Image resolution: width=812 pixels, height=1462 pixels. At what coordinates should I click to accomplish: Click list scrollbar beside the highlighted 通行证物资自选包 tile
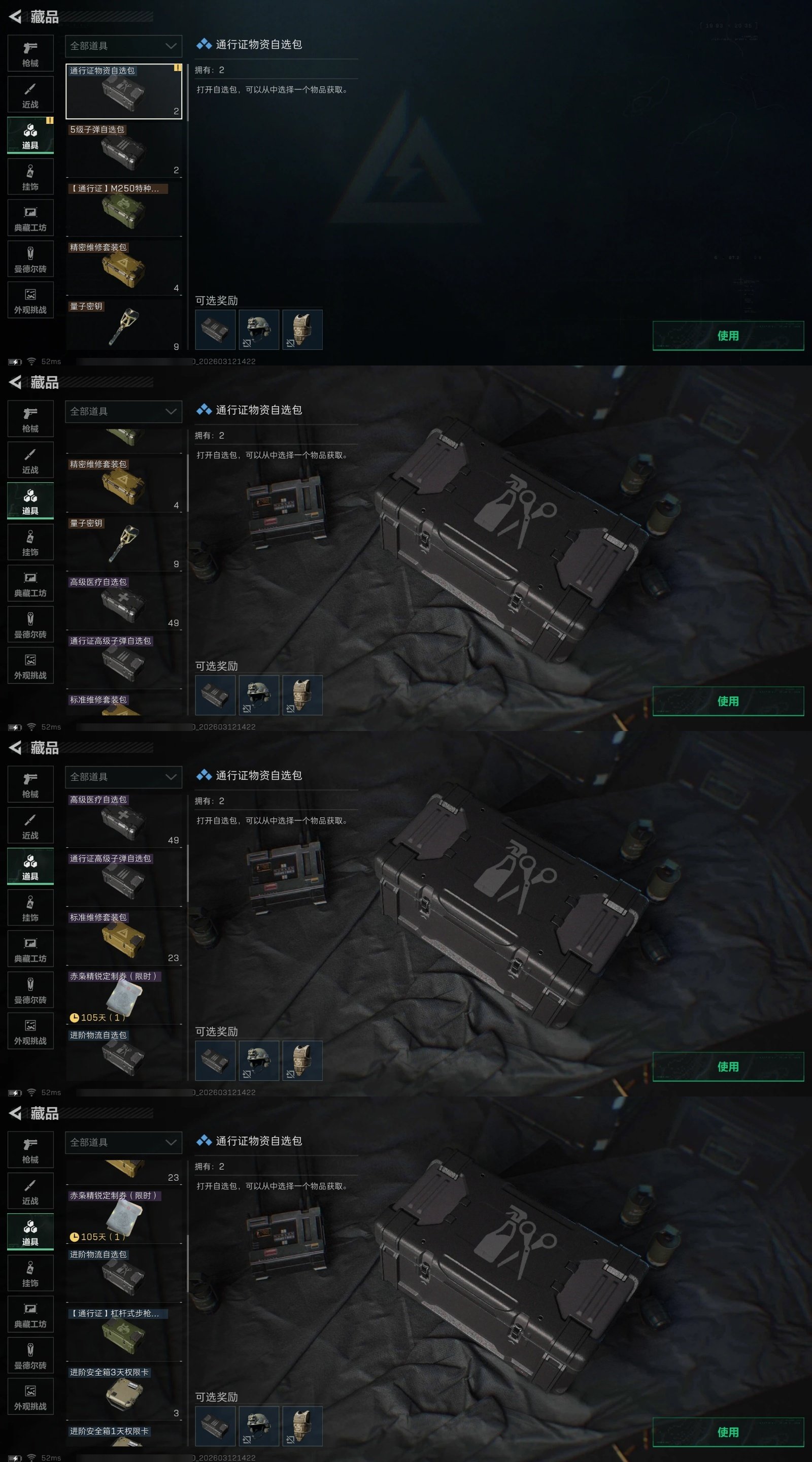pyautogui.click(x=187, y=91)
